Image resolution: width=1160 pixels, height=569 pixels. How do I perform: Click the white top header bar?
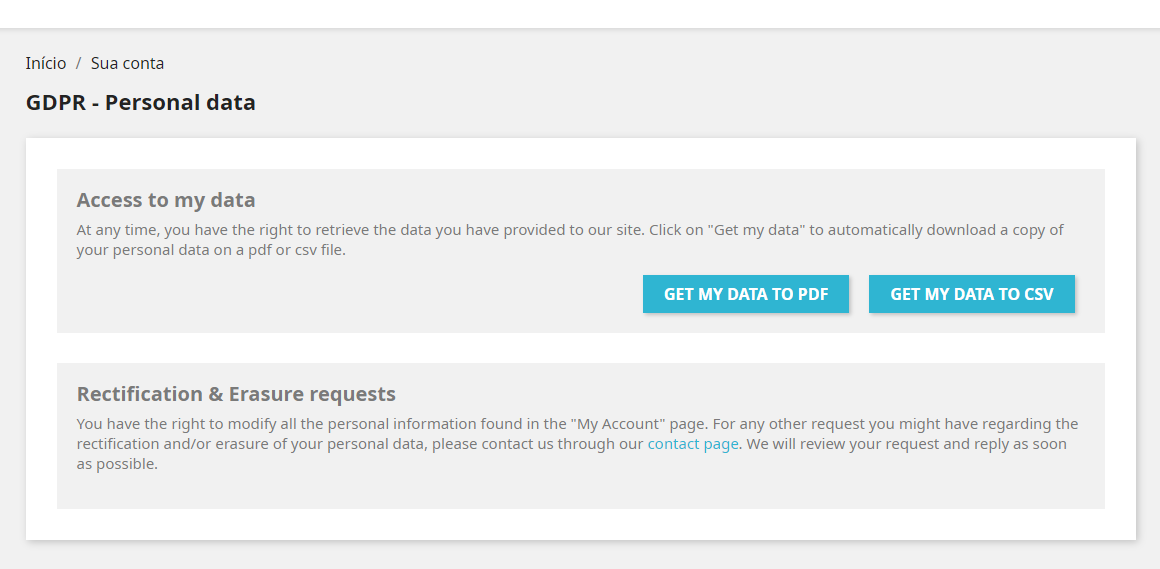(580, 13)
